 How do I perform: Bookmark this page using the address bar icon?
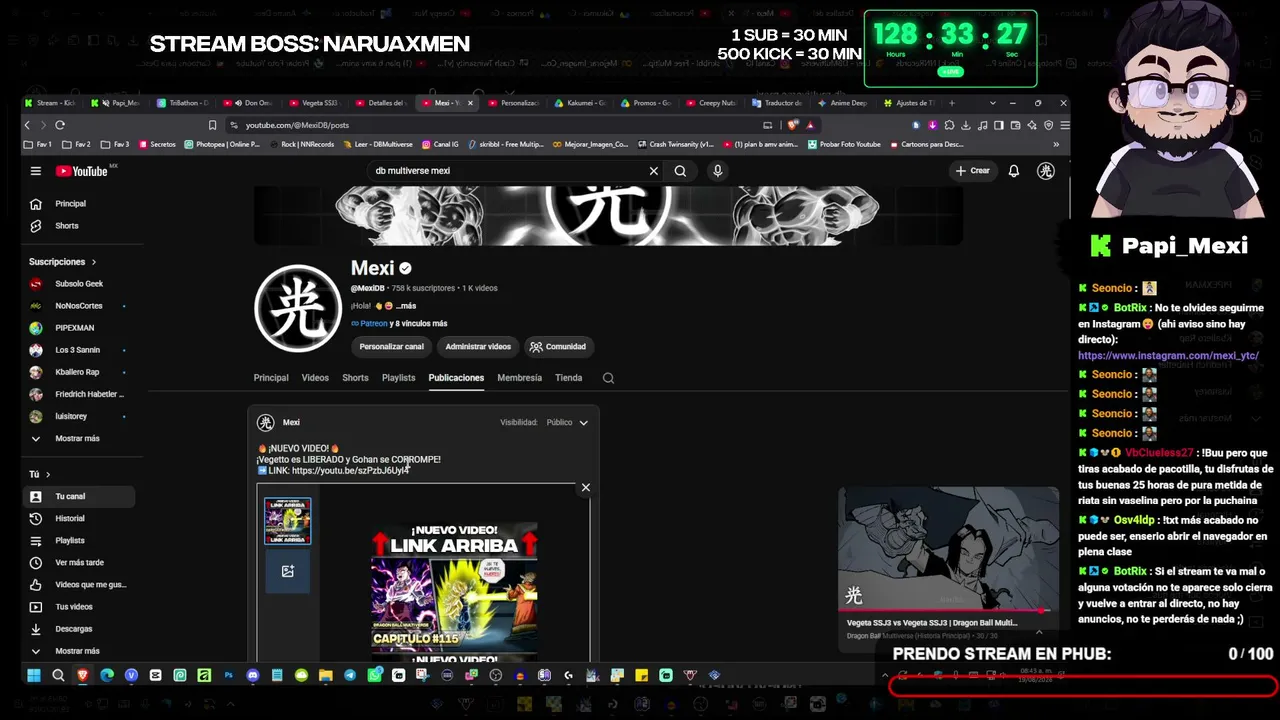click(212, 125)
